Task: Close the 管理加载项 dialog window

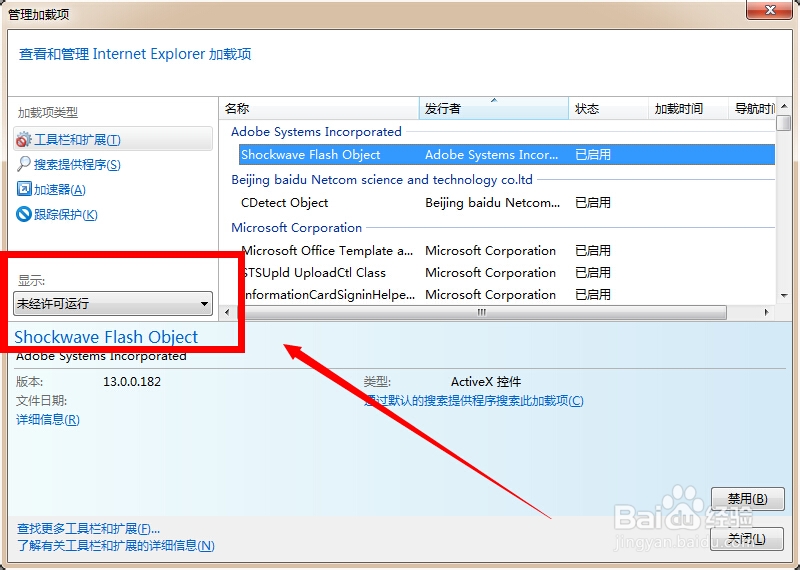Action: pos(770,10)
